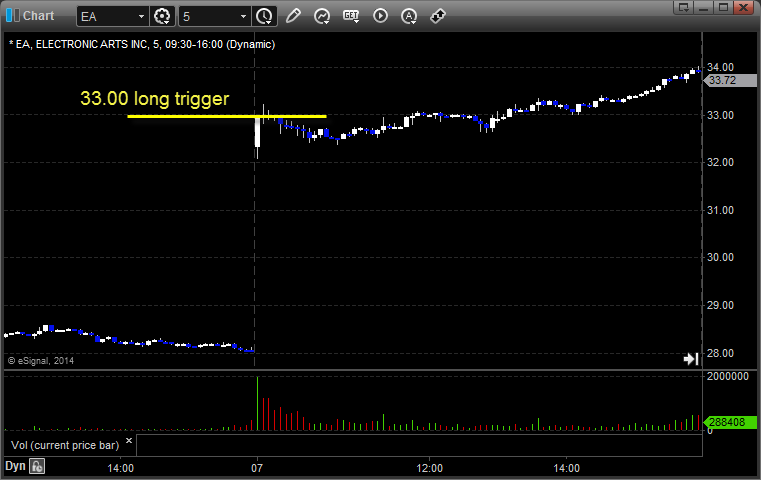761x480 pixels.
Task: Click the Dyn scaling label
Action: coord(15,466)
